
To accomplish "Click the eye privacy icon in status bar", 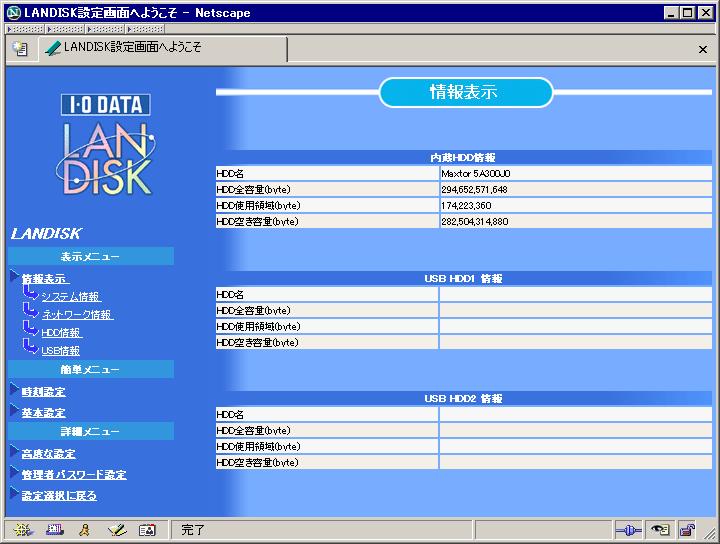I will [x=660, y=530].
